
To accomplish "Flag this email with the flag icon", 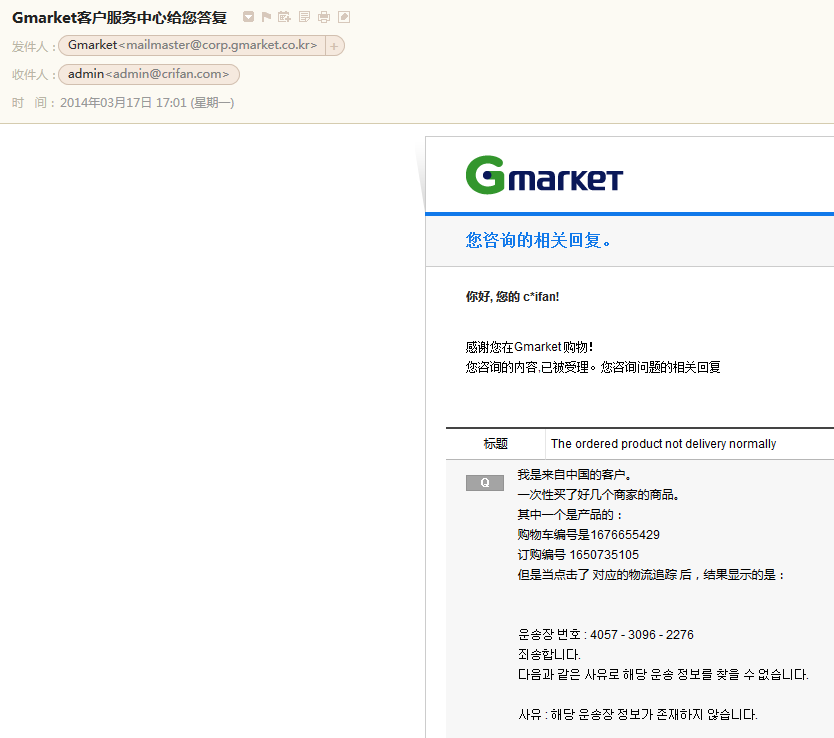I will [266, 17].
